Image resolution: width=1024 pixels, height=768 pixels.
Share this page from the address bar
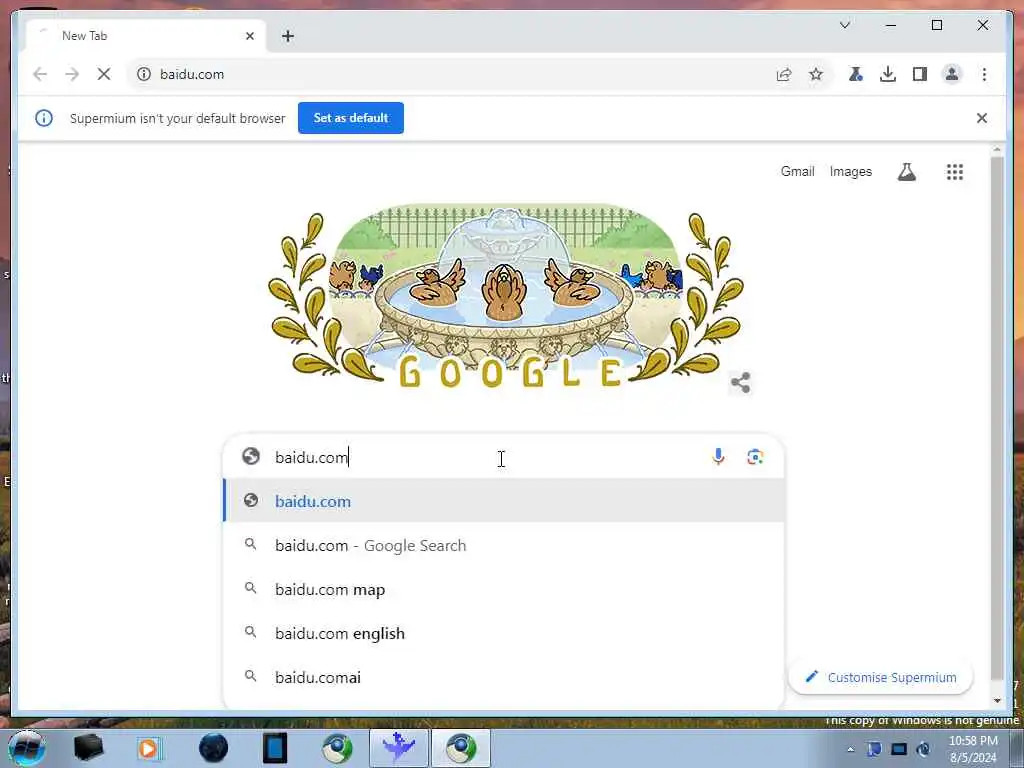coord(784,74)
